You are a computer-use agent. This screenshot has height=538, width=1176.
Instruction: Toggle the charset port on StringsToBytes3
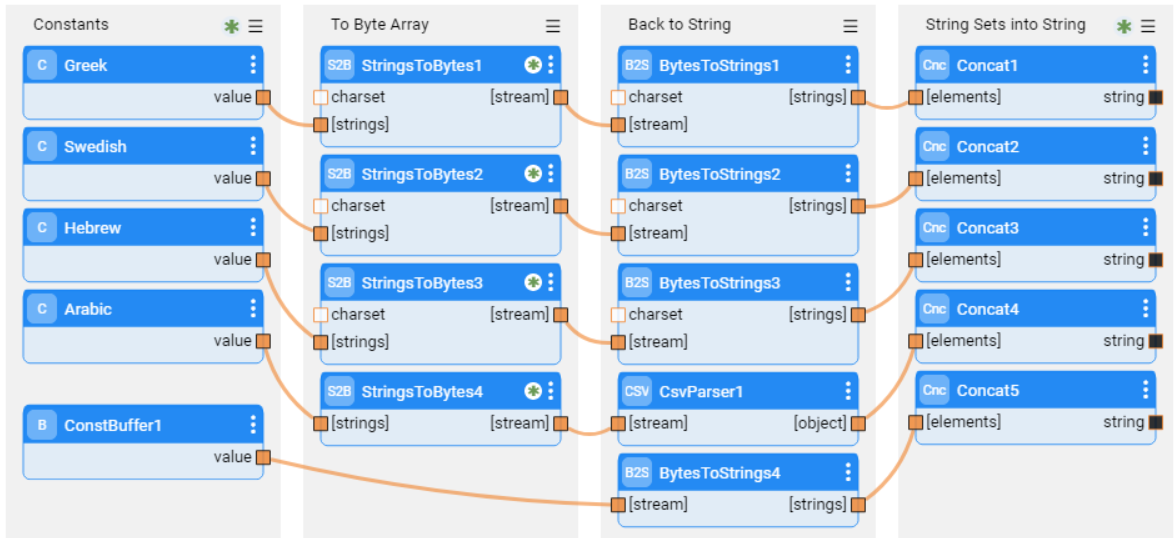pos(321,315)
